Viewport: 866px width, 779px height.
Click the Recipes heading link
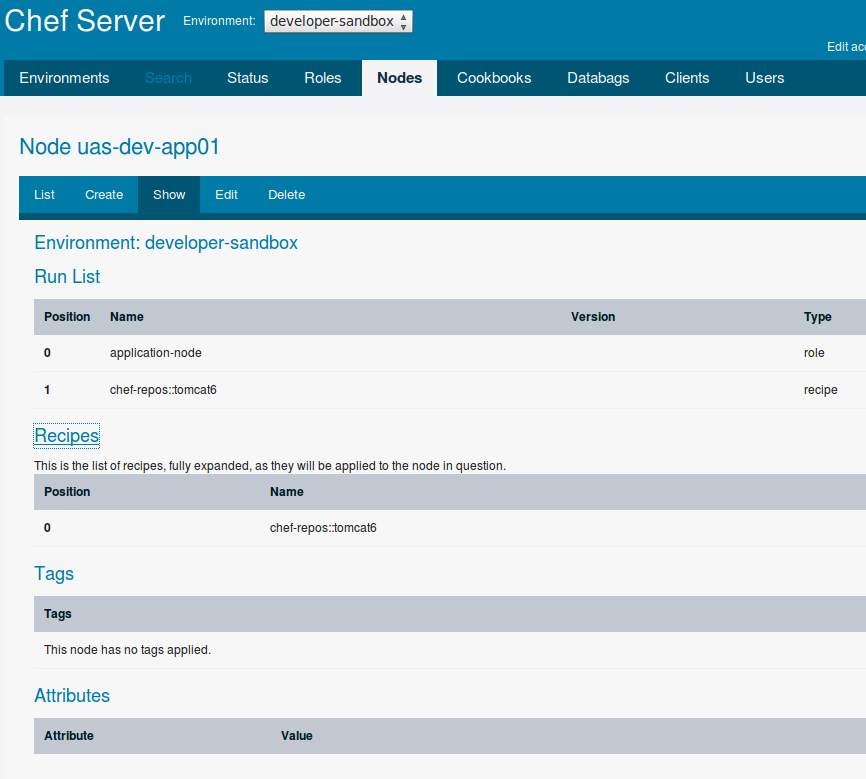pos(67,435)
